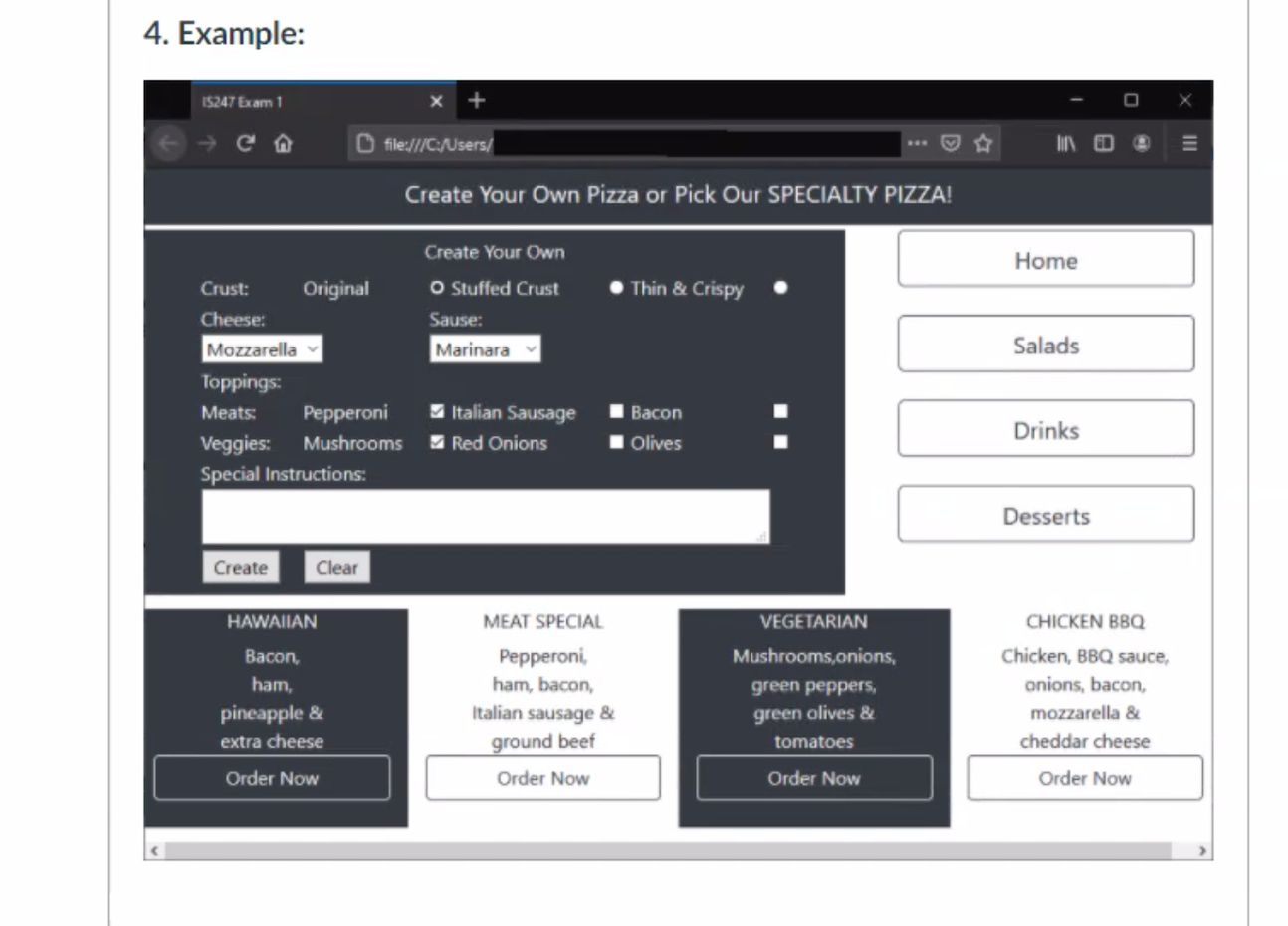The image size is (1288, 926).
Task: Open the Firefox library icon
Action: 1065,143
